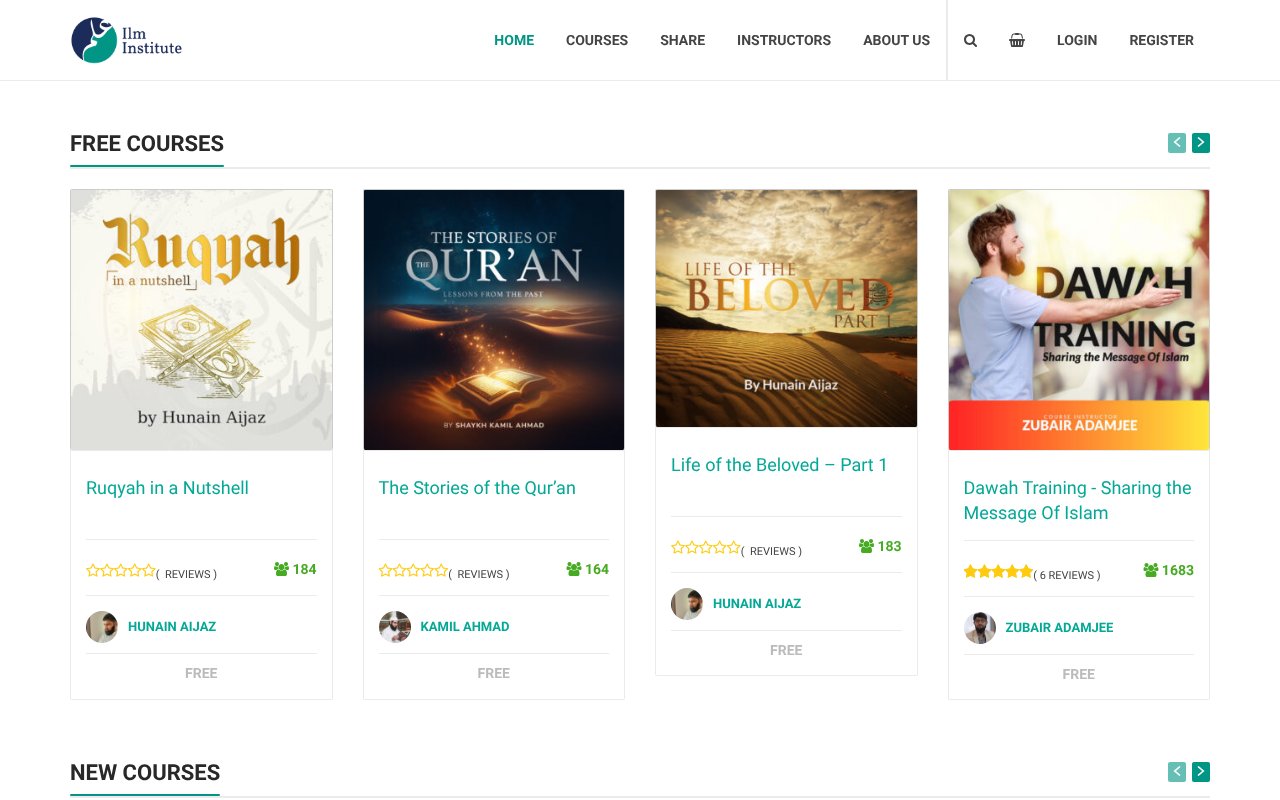
Task: Click the previous arrow for New Courses
Action: [x=1176, y=772]
